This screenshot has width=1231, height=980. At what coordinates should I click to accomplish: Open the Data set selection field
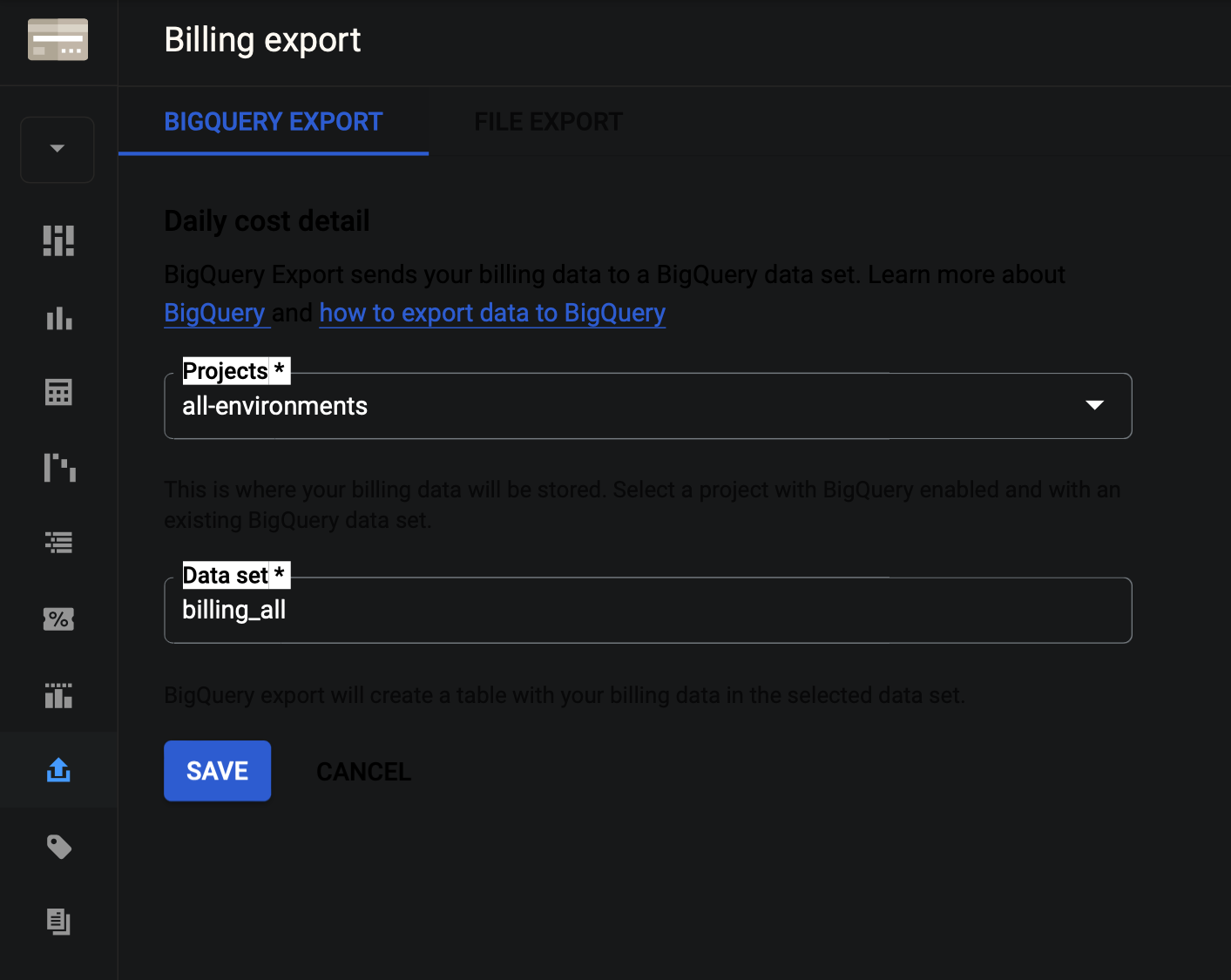point(648,610)
